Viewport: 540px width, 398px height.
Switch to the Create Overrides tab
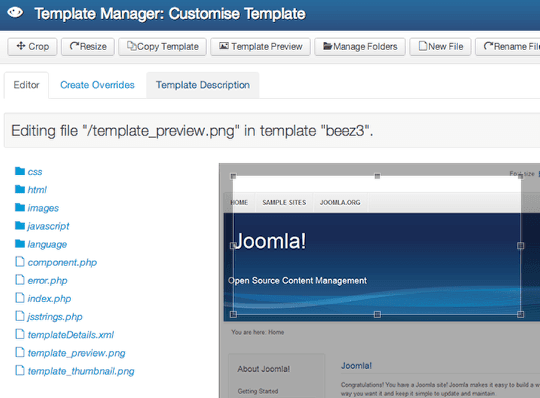(97, 85)
